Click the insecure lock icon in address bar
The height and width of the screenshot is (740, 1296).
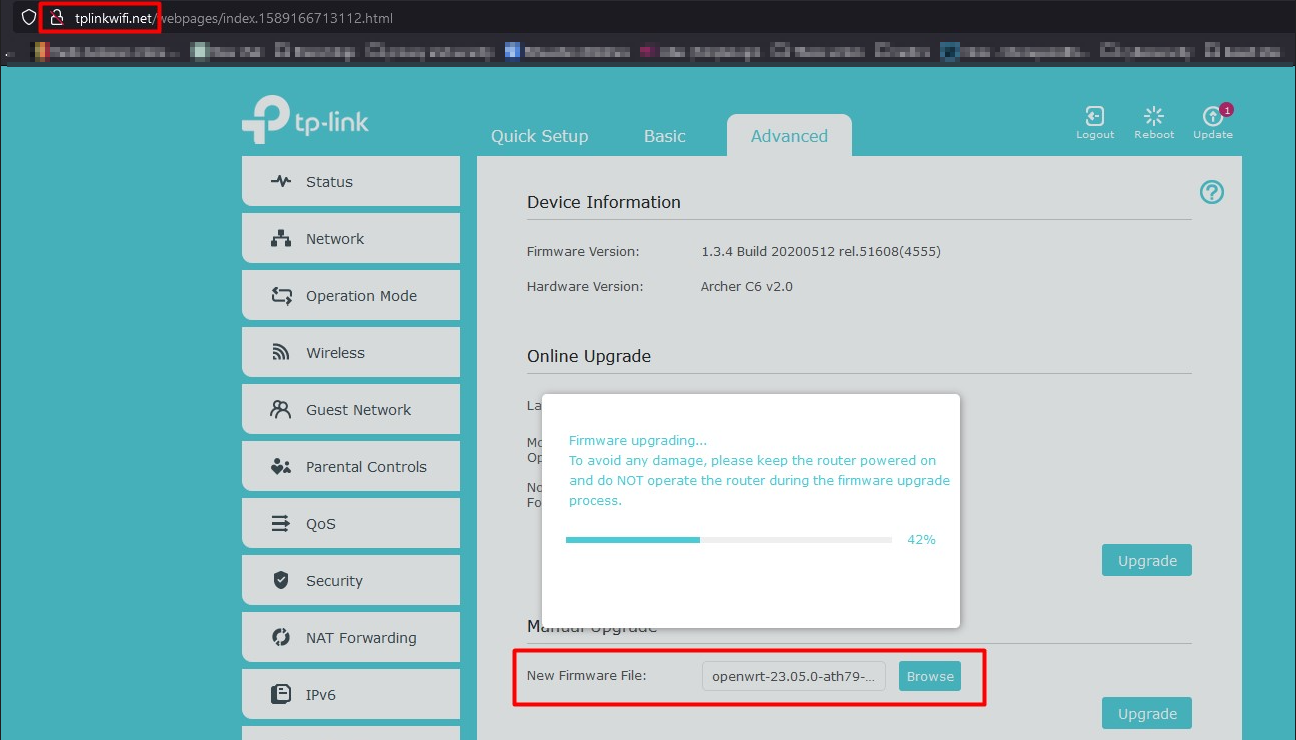(57, 18)
